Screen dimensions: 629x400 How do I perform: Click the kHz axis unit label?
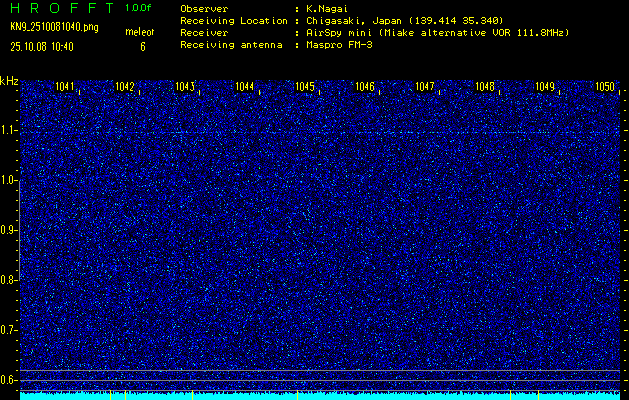pyautogui.click(x=9, y=81)
